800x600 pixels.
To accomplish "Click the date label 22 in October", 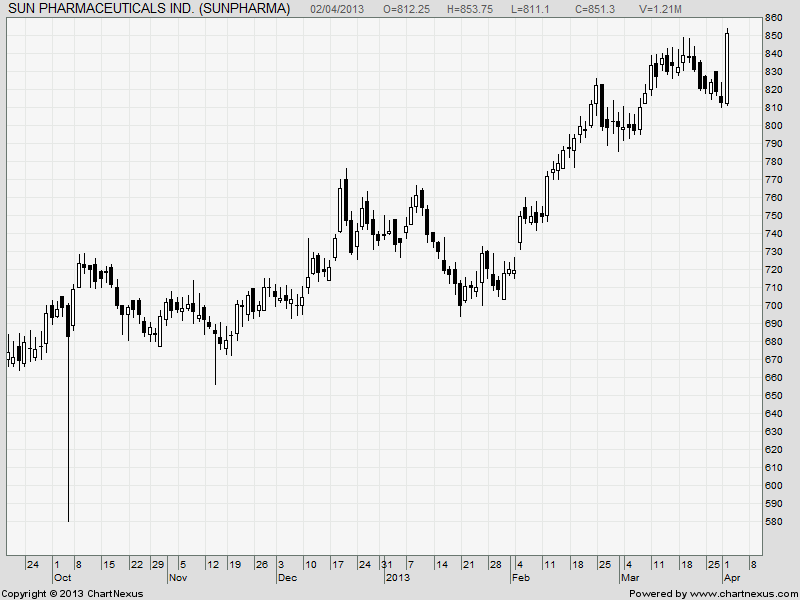I will pos(137,565).
